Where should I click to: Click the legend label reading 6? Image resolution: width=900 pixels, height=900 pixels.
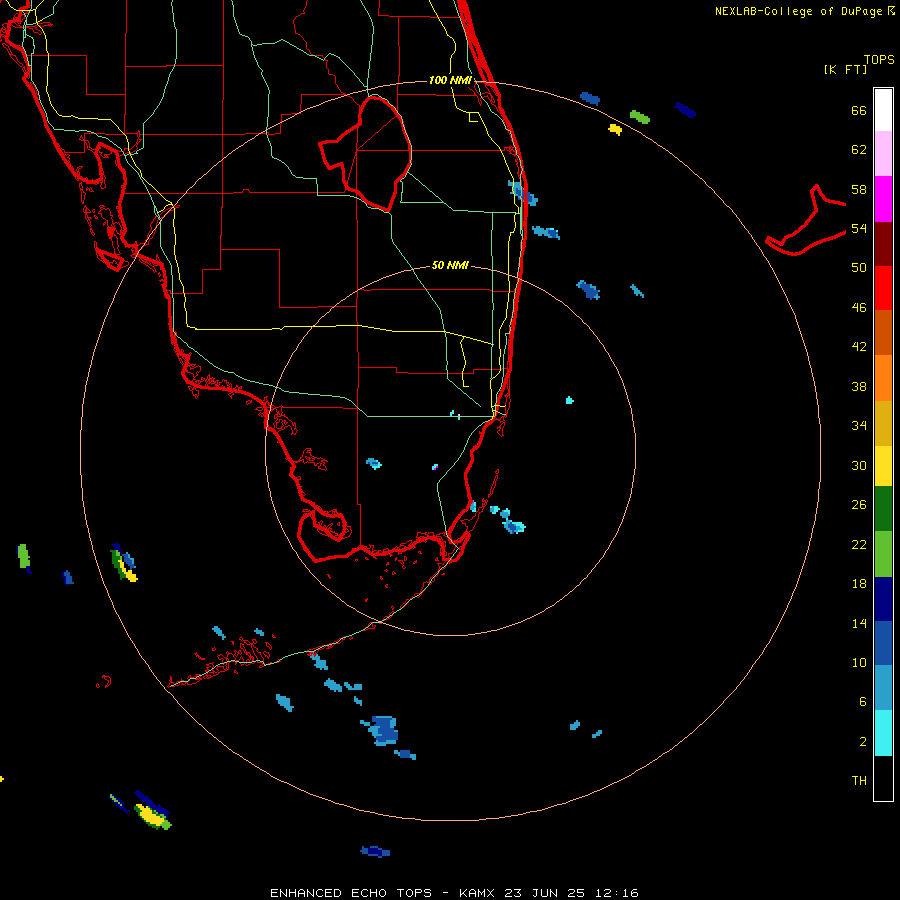tap(863, 702)
